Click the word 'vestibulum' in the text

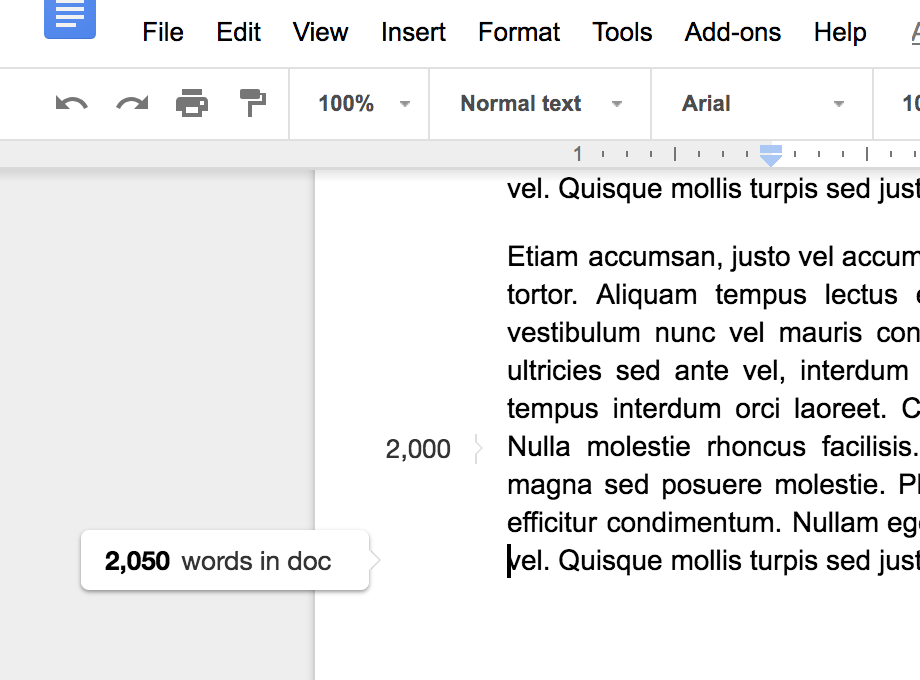click(x=573, y=333)
